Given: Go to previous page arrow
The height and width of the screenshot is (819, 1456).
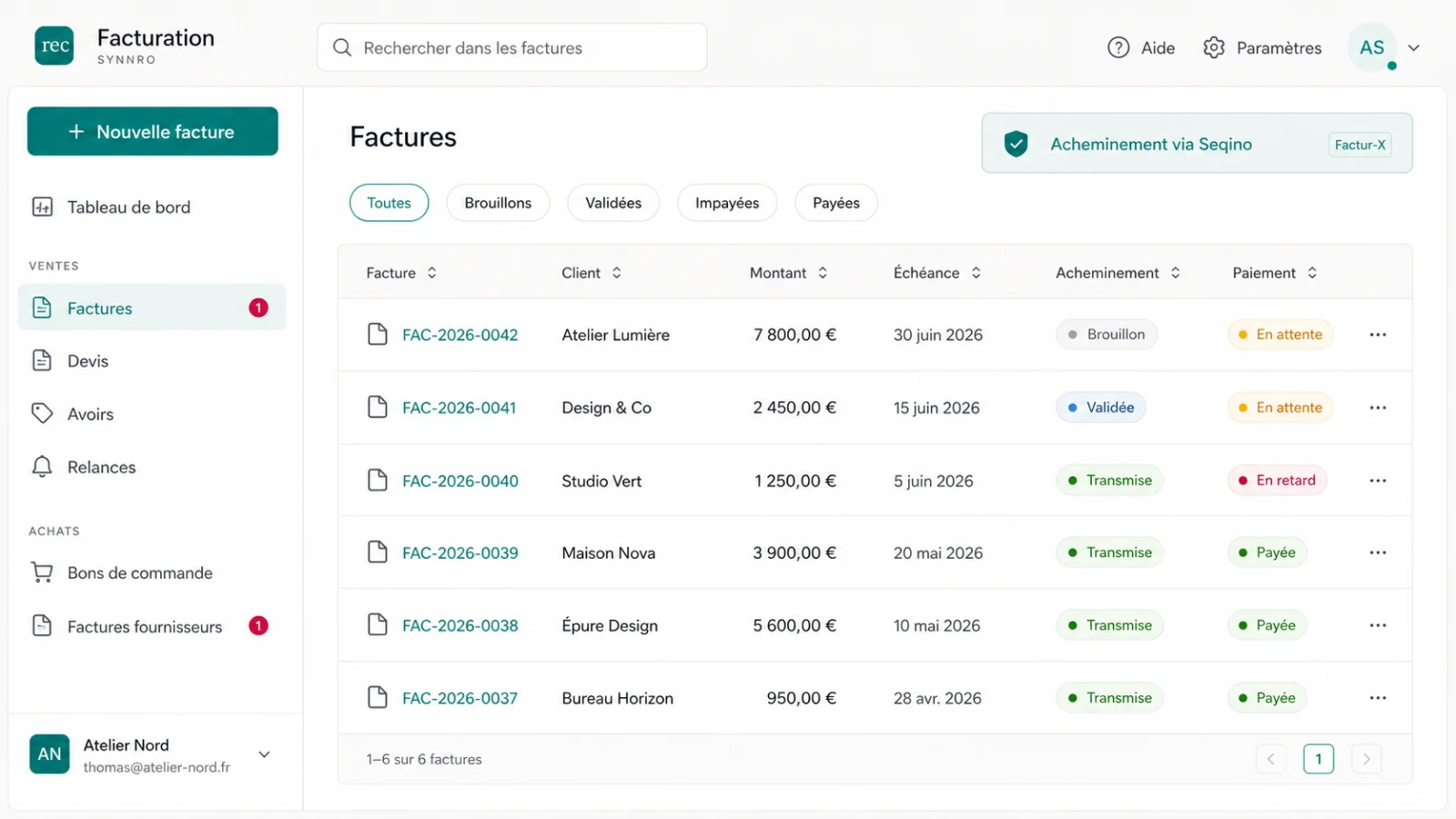Looking at the screenshot, I should click(1270, 759).
